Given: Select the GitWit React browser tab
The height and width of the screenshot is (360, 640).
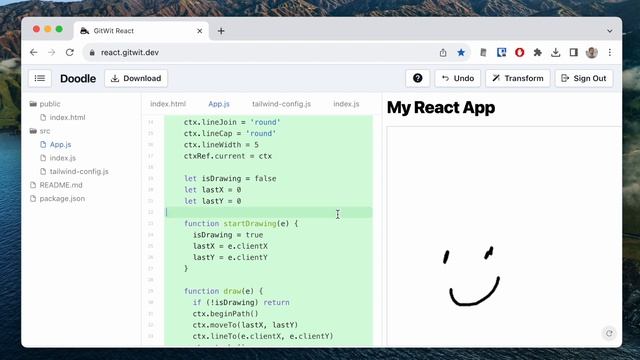Looking at the screenshot, I should pyautogui.click(x=141, y=31).
